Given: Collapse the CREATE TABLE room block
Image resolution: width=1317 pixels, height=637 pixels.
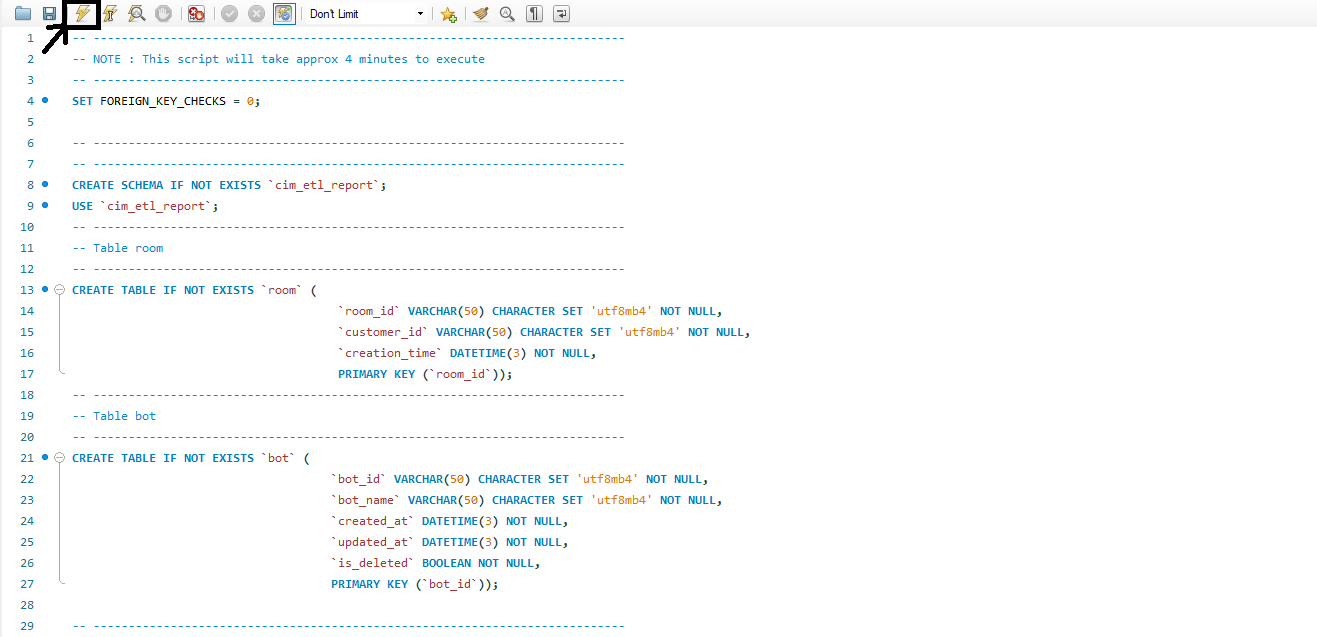Looking at the screenshot, I should (x=59, y=290).
